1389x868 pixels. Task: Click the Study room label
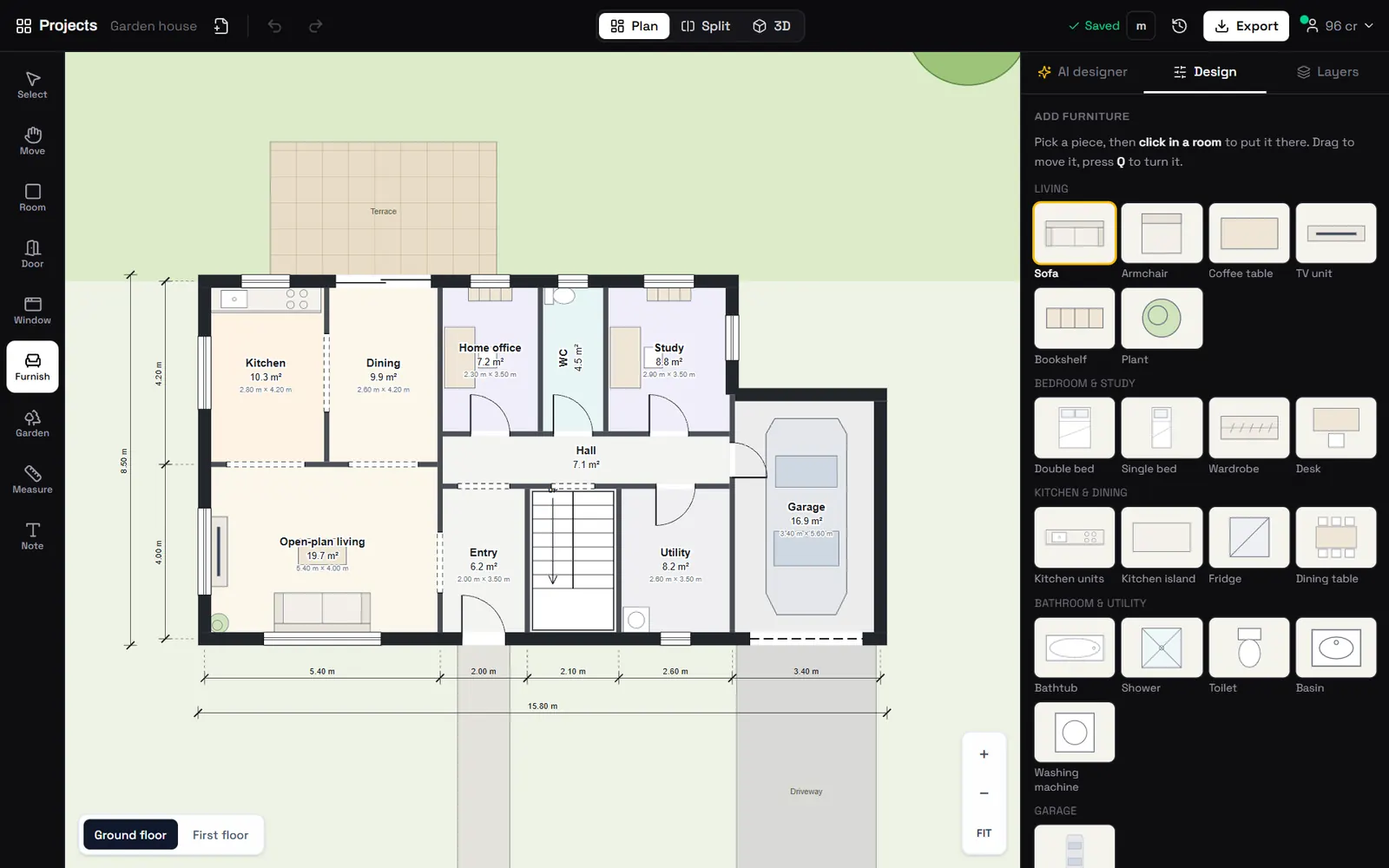[668, 347]
